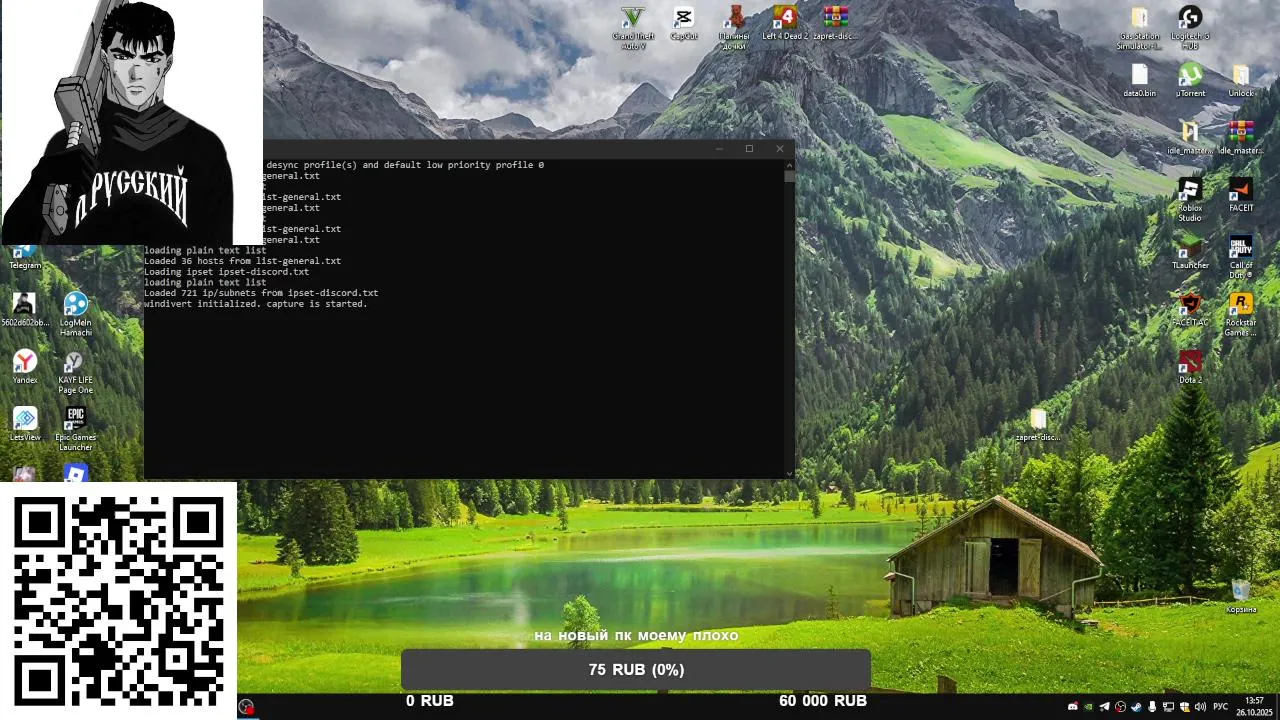Click the 'desync profile(s) and default low priority' line
The image size is (1280, 720).
405,165
